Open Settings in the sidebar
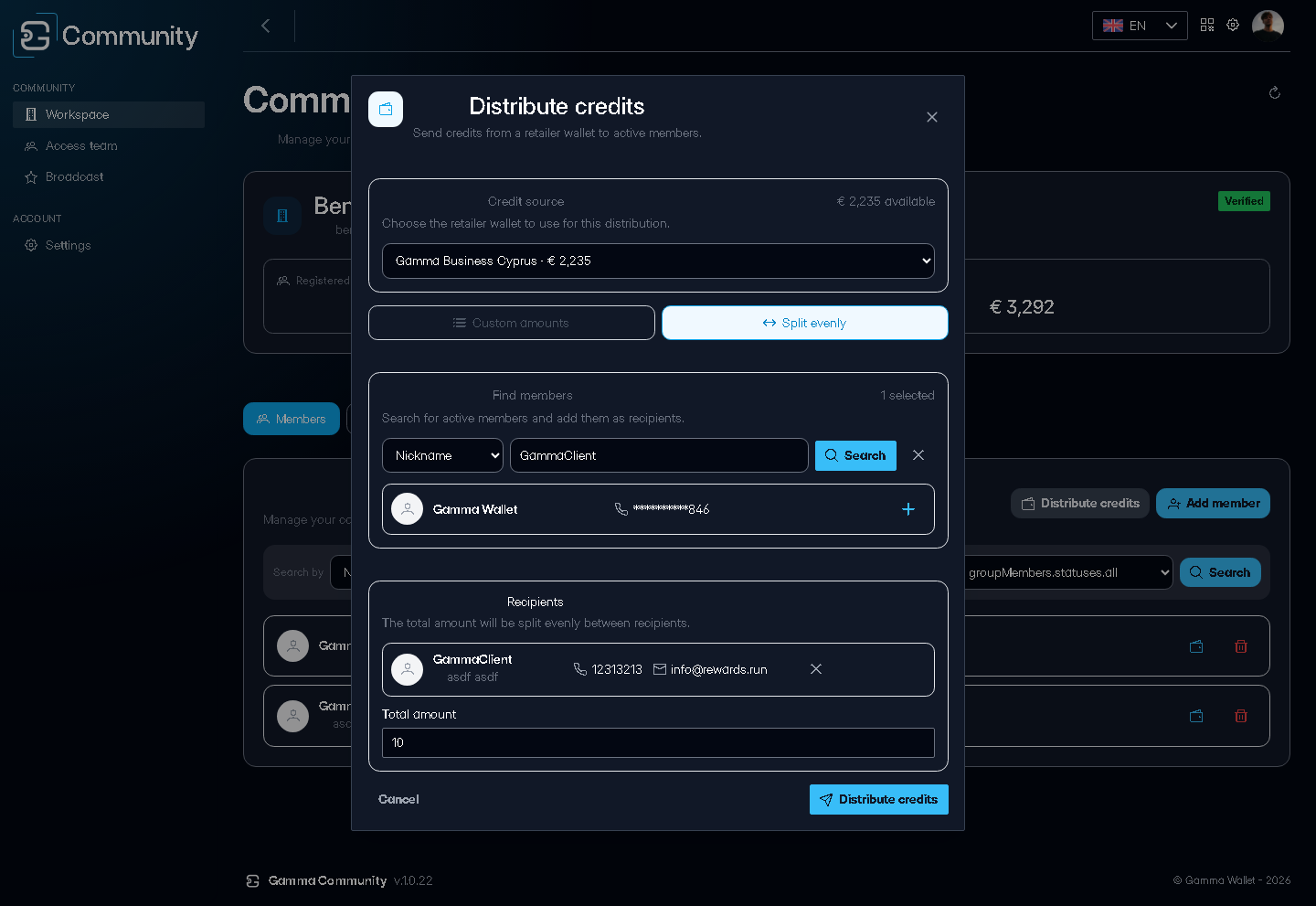Viewport: 1316px width, 906px height. pyautogui.click(x=109, y=245)
